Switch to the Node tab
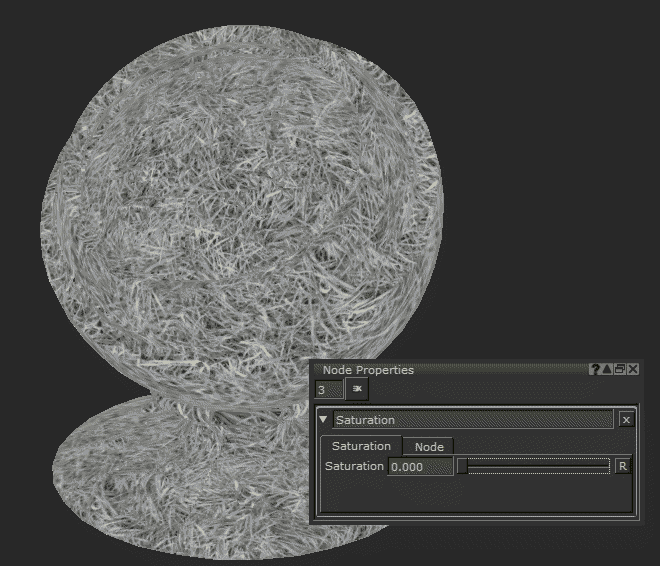 [429, 446]
